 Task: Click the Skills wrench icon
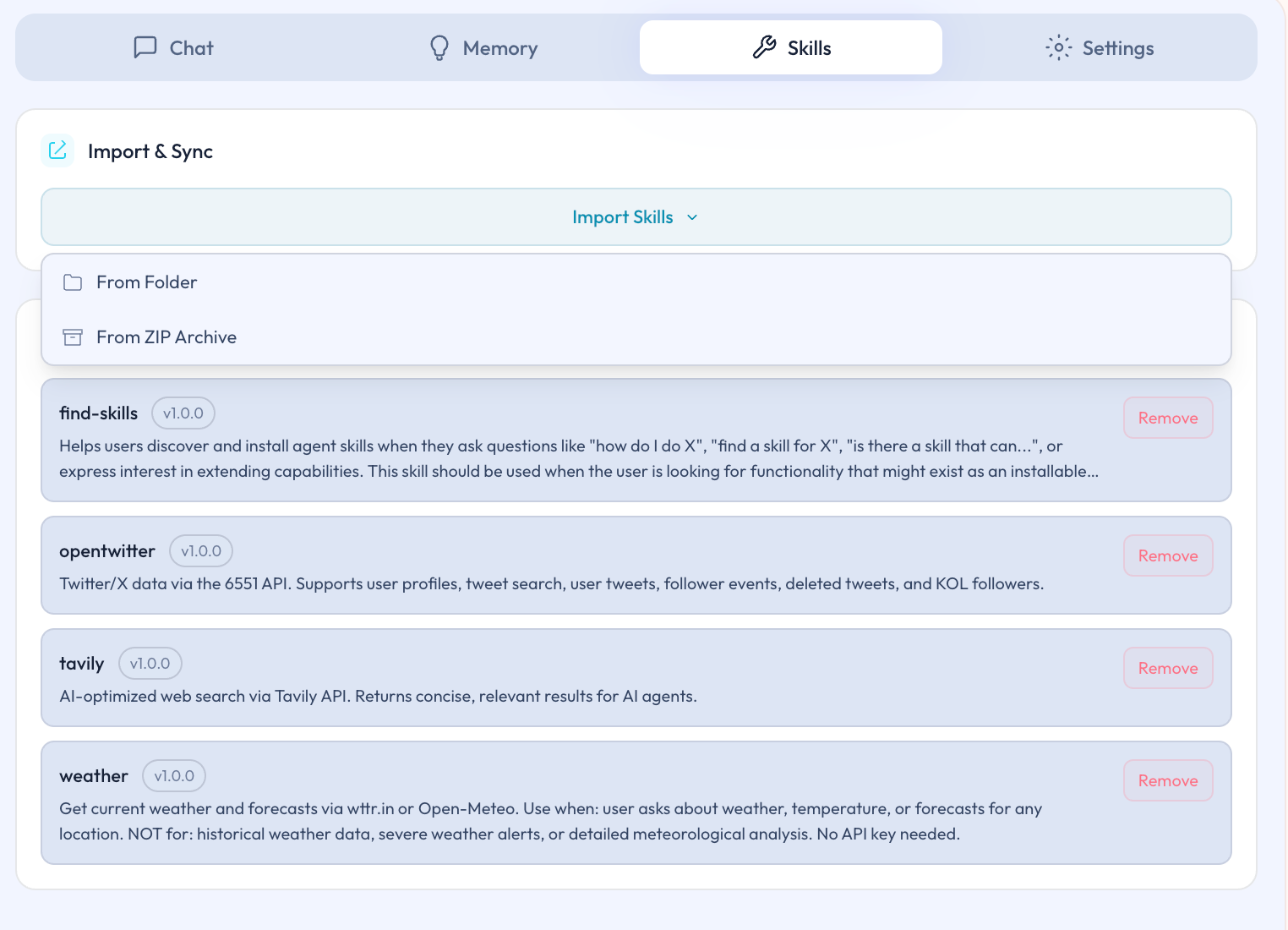tap(764, 47)
